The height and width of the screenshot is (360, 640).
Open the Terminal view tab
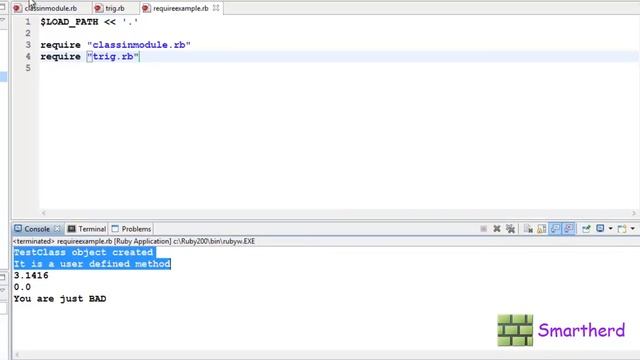click(87, 229)
